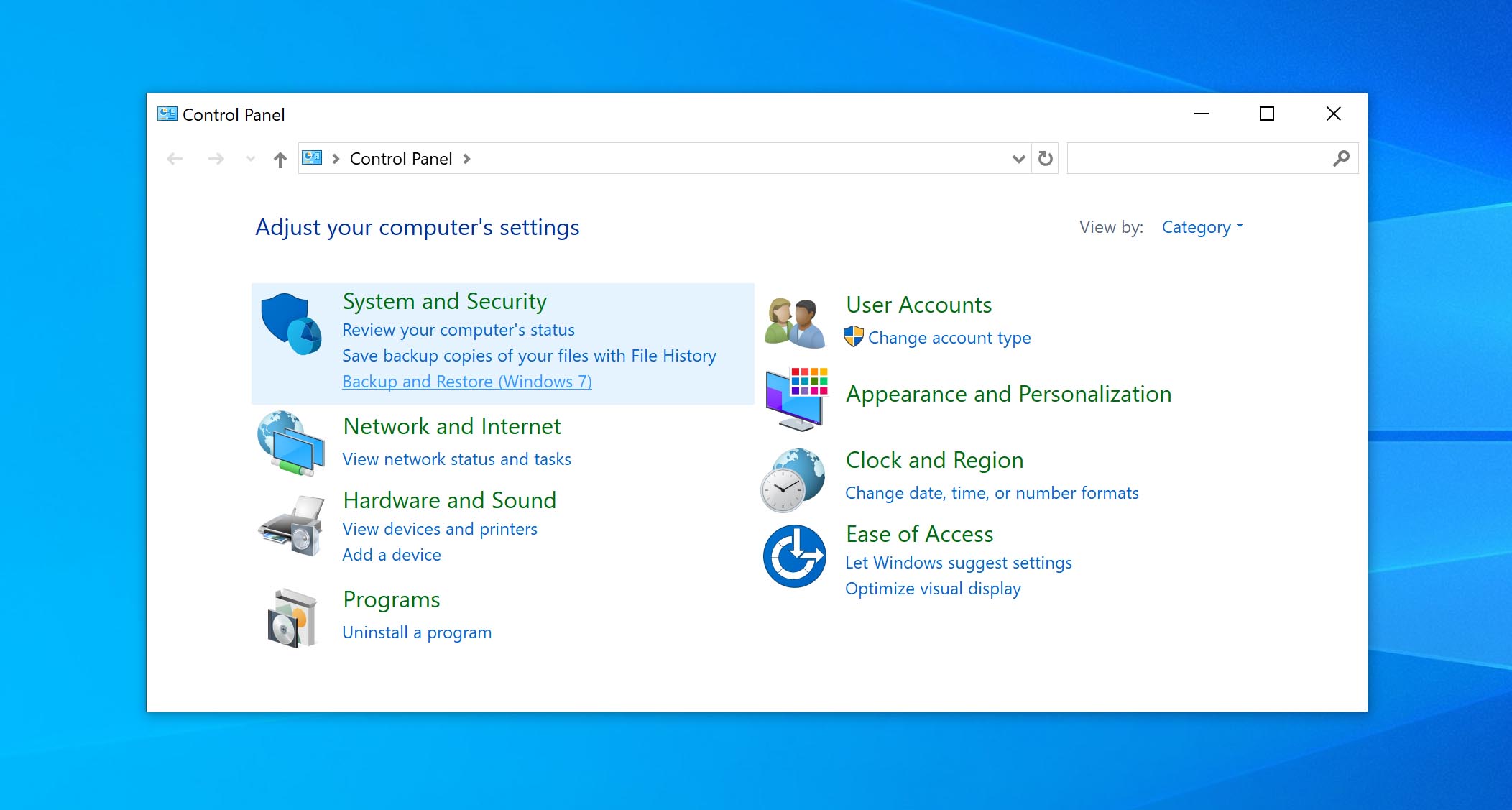
Task: Expand chevron after Control Panel breadcrumb
Action: coord(467,159)
